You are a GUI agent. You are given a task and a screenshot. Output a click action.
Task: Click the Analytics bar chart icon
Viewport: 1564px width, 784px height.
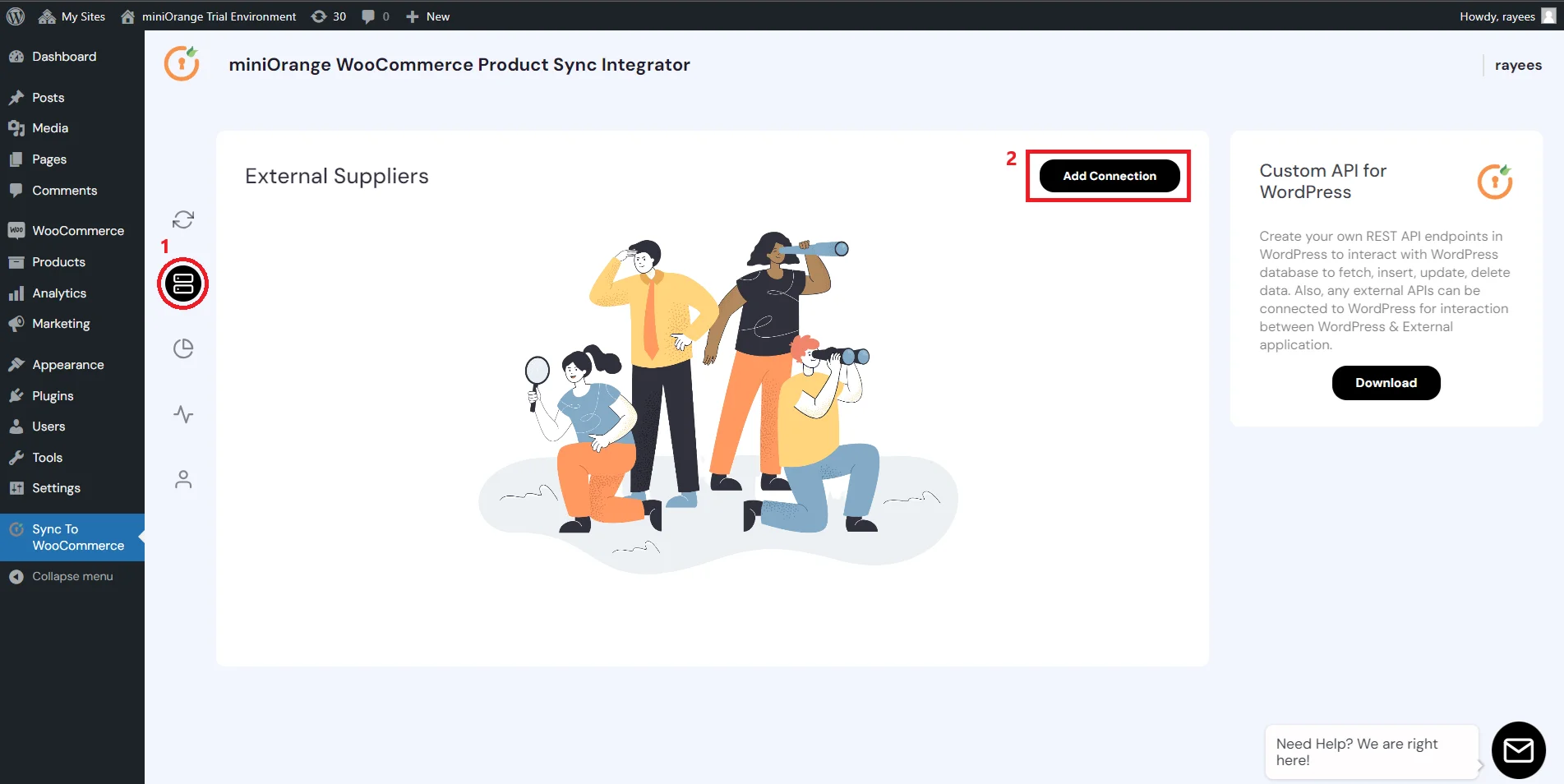click(x=16, y=293)
